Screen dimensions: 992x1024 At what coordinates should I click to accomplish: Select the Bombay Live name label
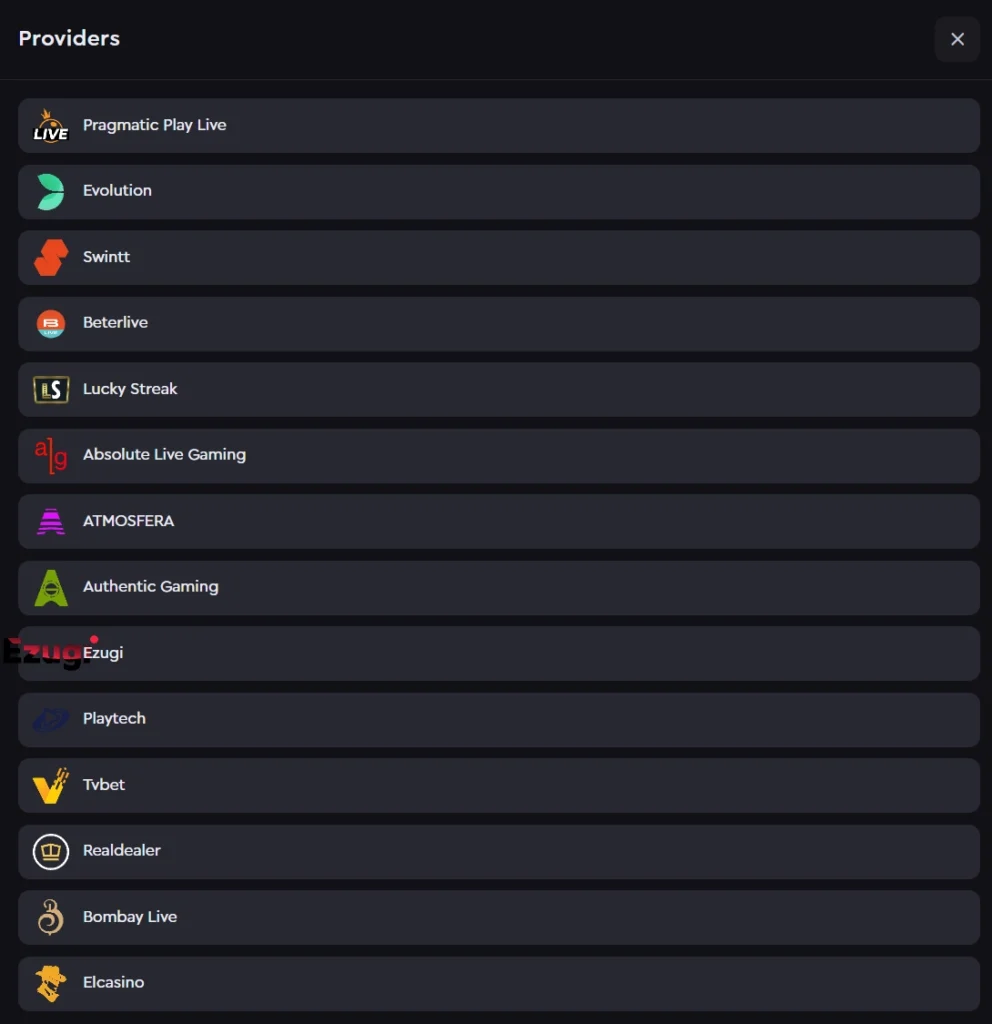tap(130, 917)
